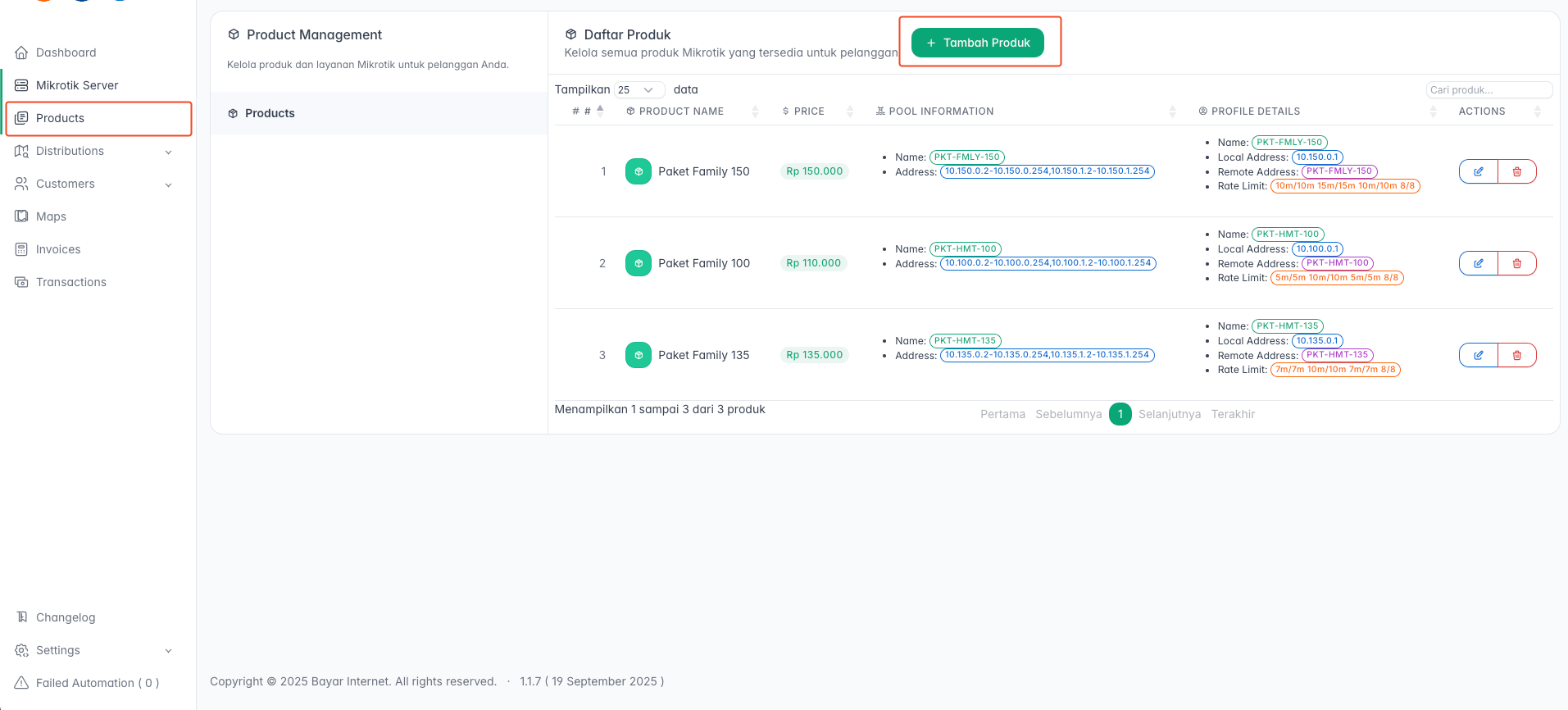Delete Paket Family 150 with trash icon
This screenshot has height=710, width=1568.
click(x=1516, y=171)
